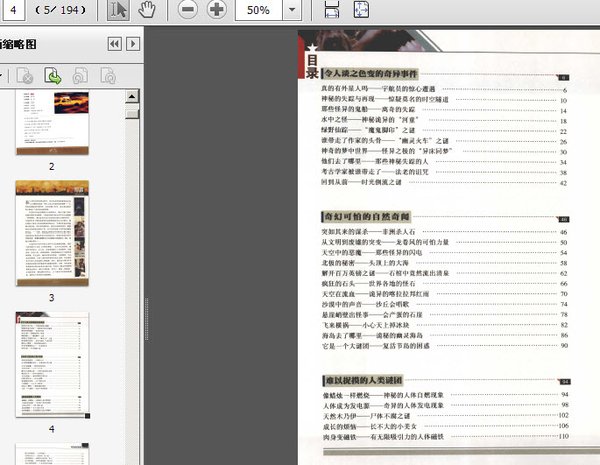
Task: Click the "(5/194)" page count text
Action: 60,10
